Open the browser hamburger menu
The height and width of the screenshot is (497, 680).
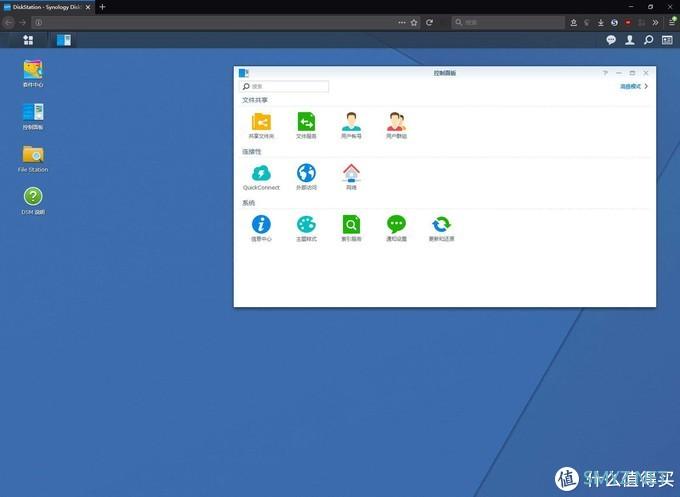[672, 21]
